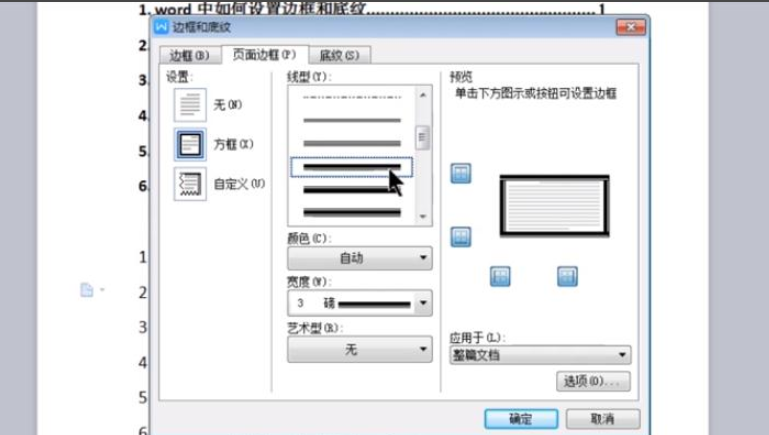Click the WPS icon in dialog title bar

[161, 26]
